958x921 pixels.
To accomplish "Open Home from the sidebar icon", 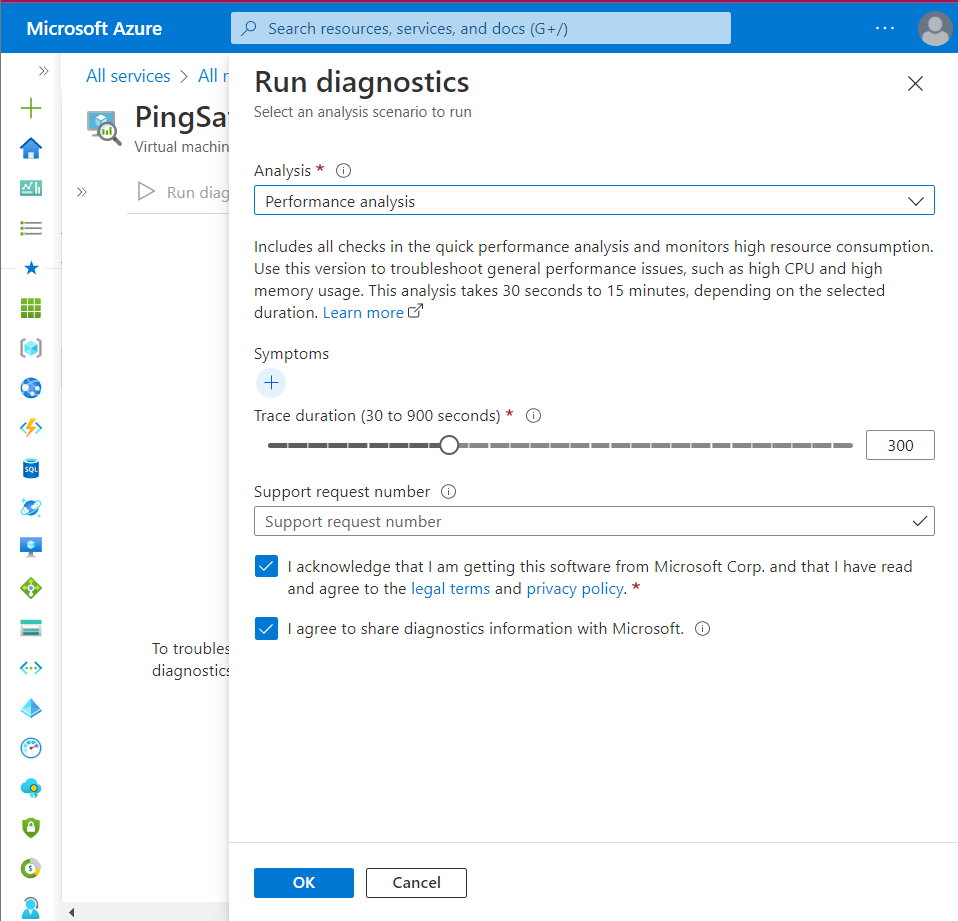I will point(31,148).
